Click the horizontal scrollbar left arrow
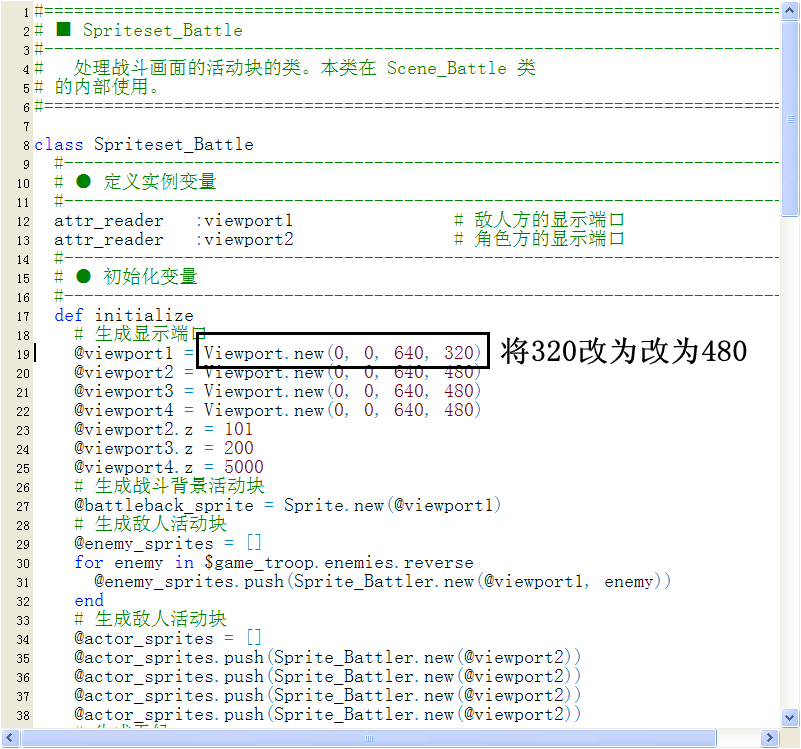801x749 pixels. click(x=10, y=738)
